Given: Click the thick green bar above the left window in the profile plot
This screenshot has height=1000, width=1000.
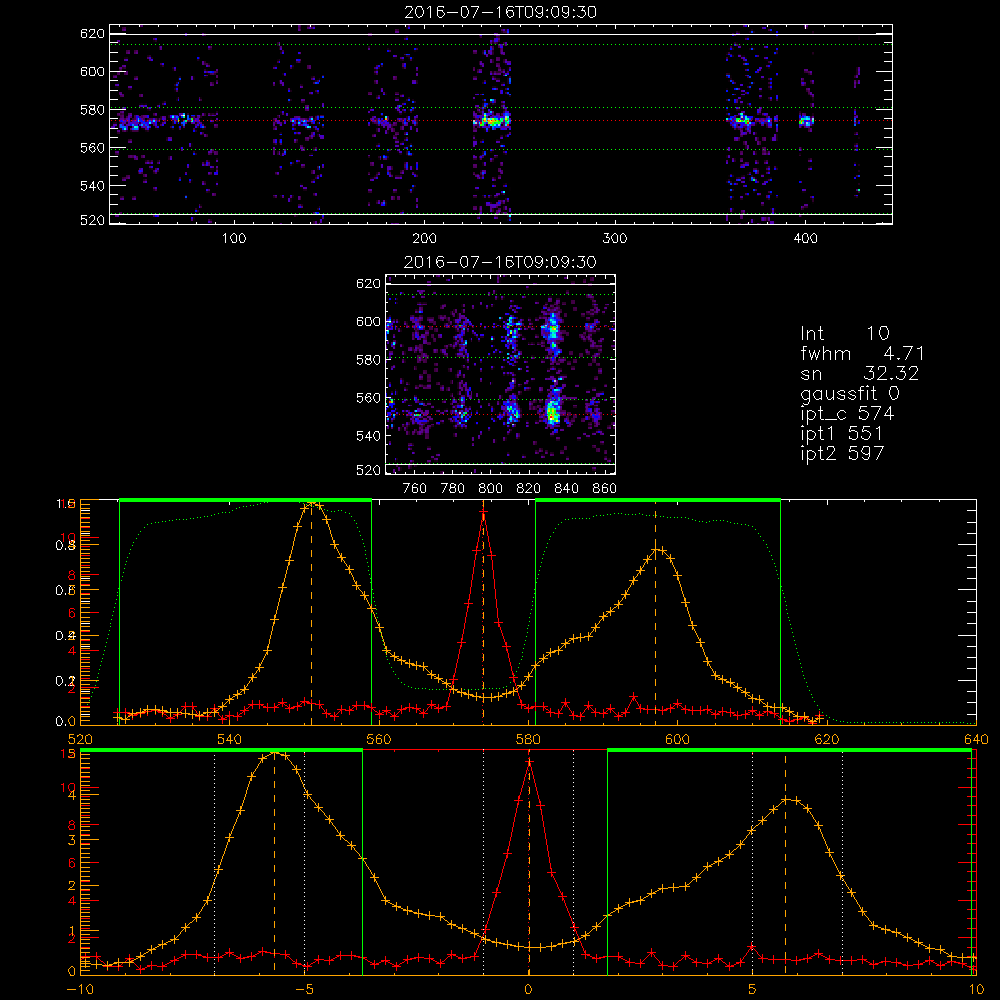Looking at the screenshot, I should coord(246,500).
